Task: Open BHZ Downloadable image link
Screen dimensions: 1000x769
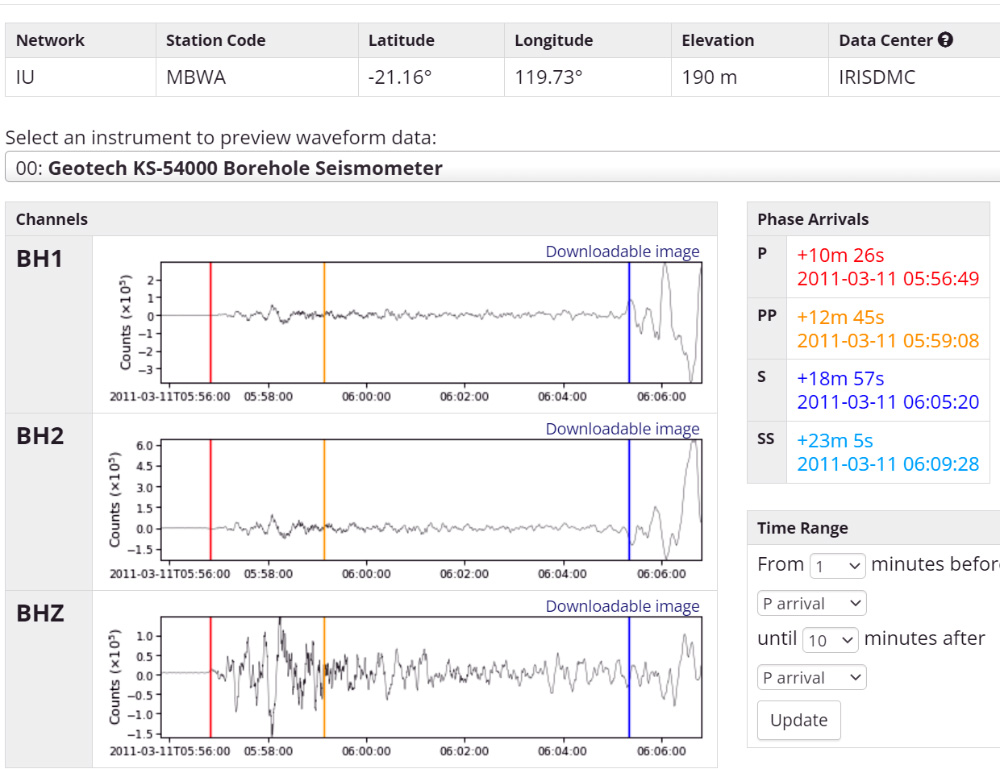Action: point(622,606)
